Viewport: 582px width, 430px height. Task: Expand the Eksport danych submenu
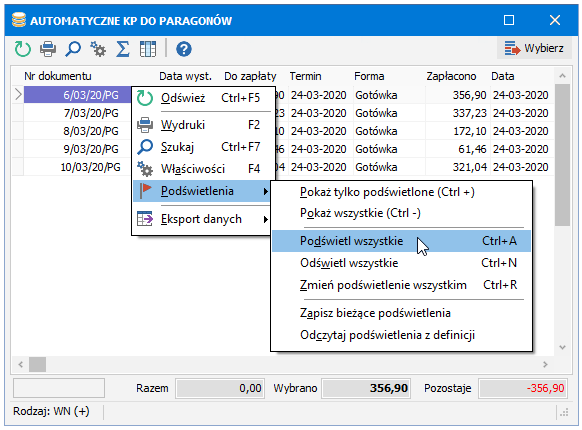click(x=202, y=219)
